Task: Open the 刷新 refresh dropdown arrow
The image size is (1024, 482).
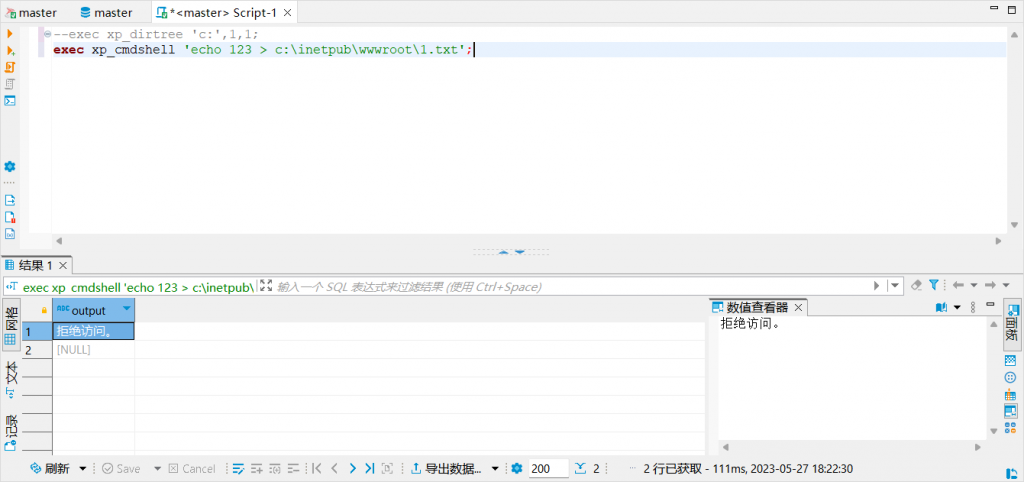Action: coord(83,468)
